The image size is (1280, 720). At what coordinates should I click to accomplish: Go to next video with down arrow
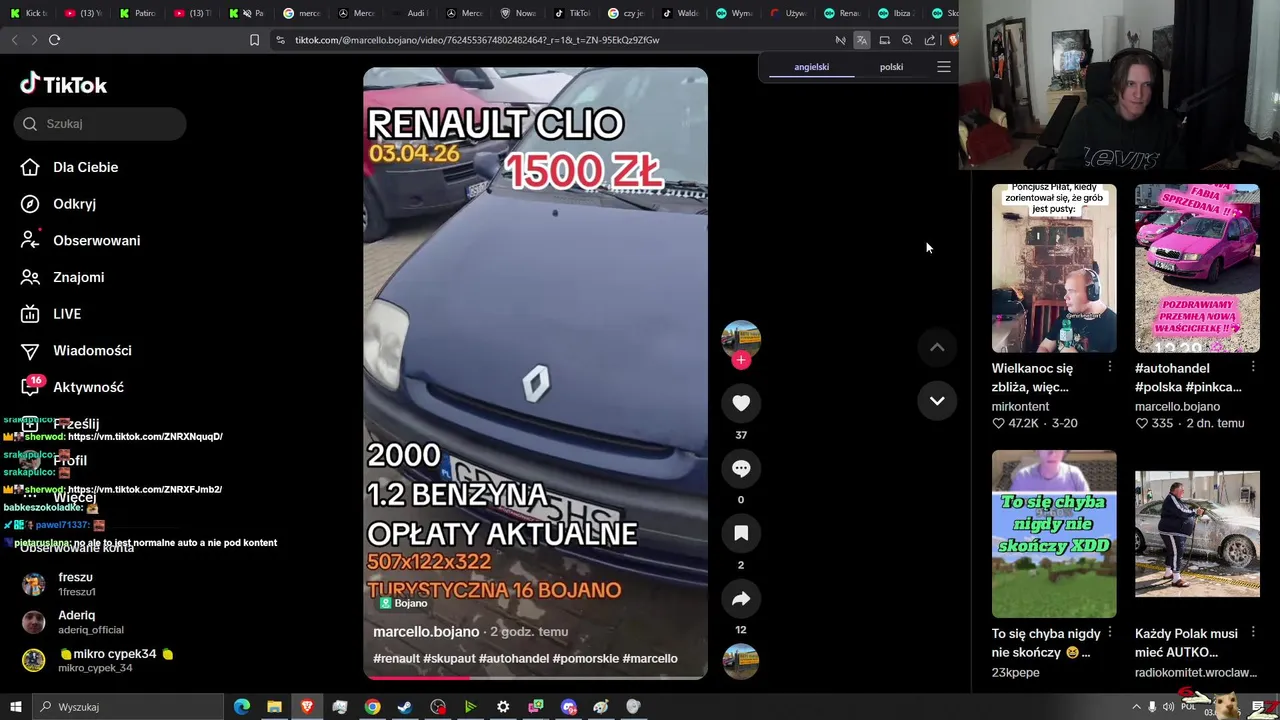[x=937, y=401]
